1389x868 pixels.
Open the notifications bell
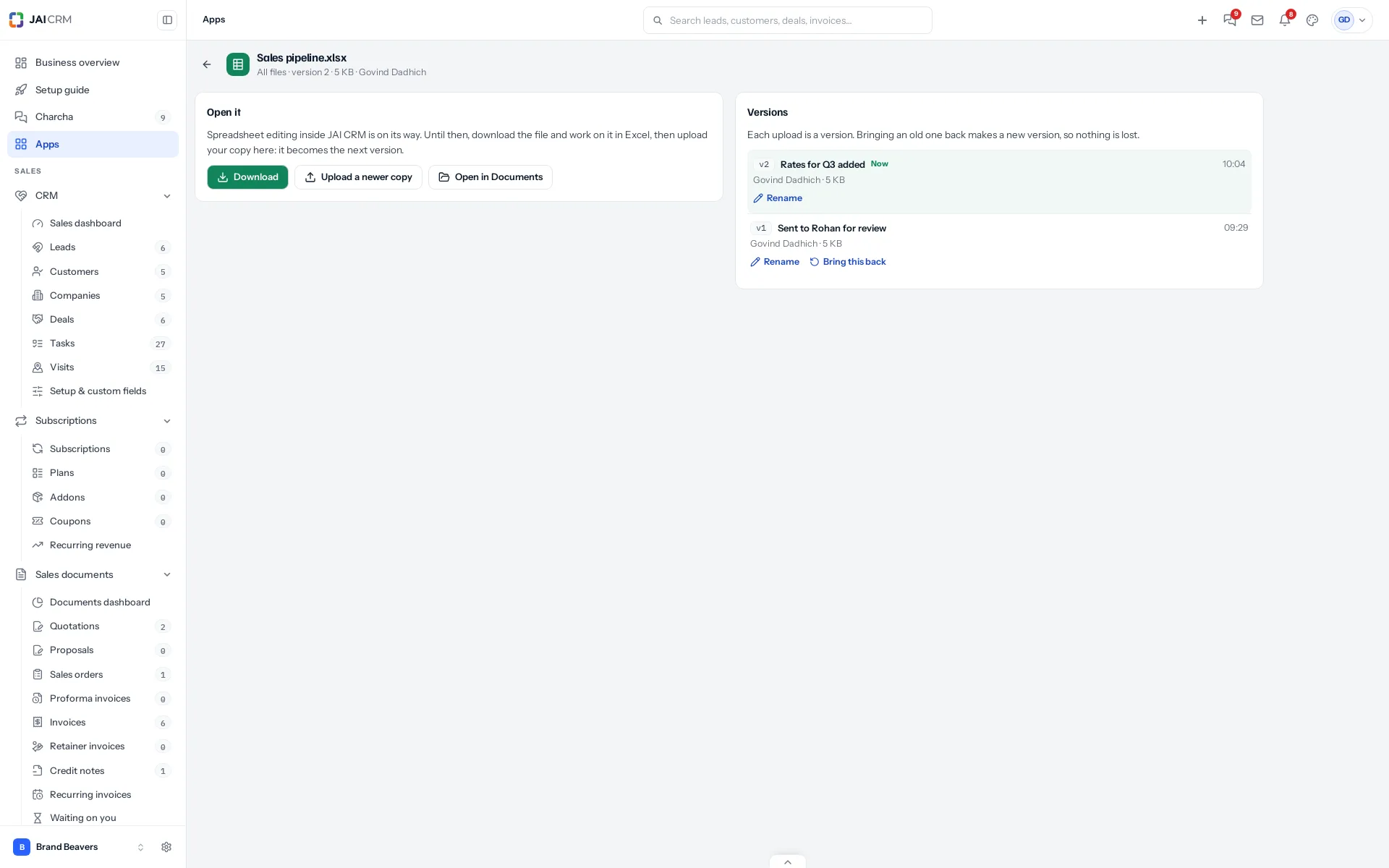point(1285,20)
